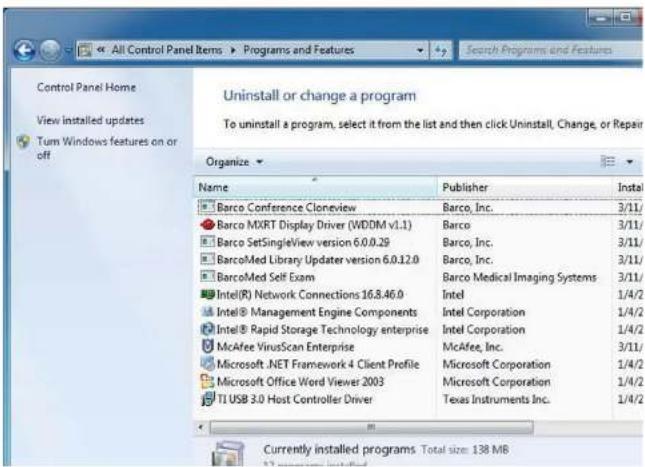Go back with the blue Back arrow

24,51
